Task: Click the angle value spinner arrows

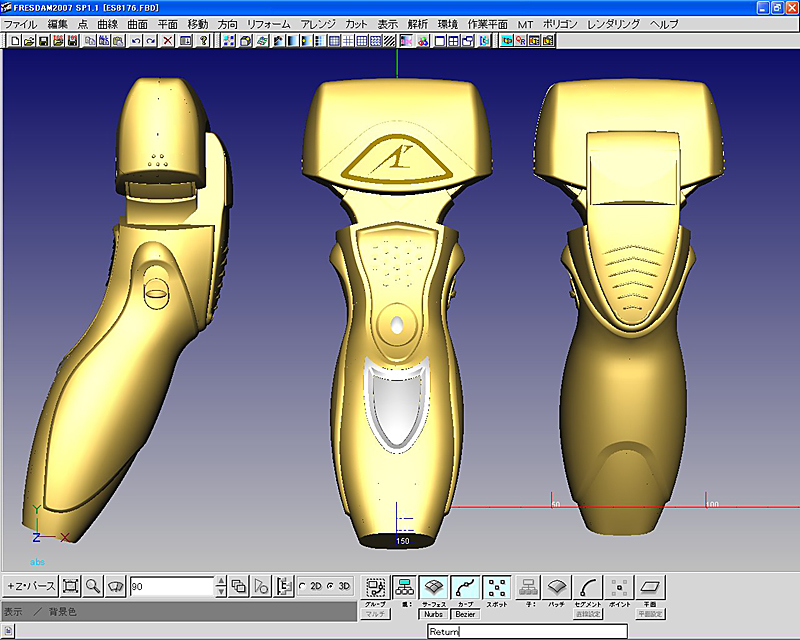Action: tap(220, 586)
